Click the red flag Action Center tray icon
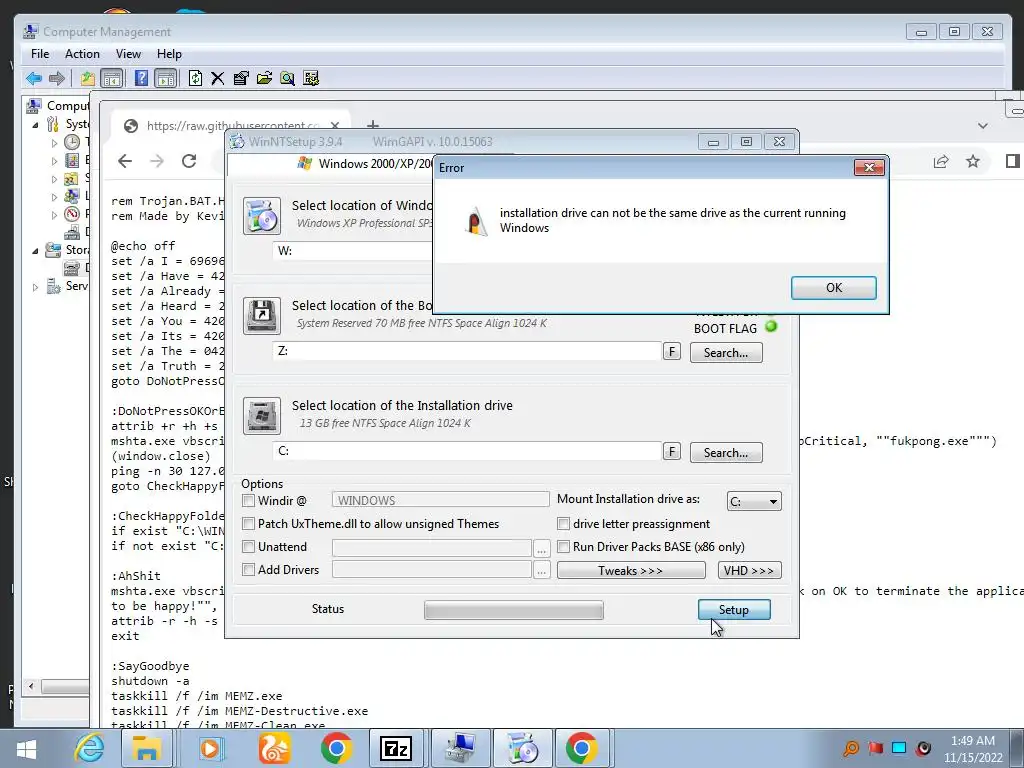This screenshot has width=1024, height=768. pos(875,748)
